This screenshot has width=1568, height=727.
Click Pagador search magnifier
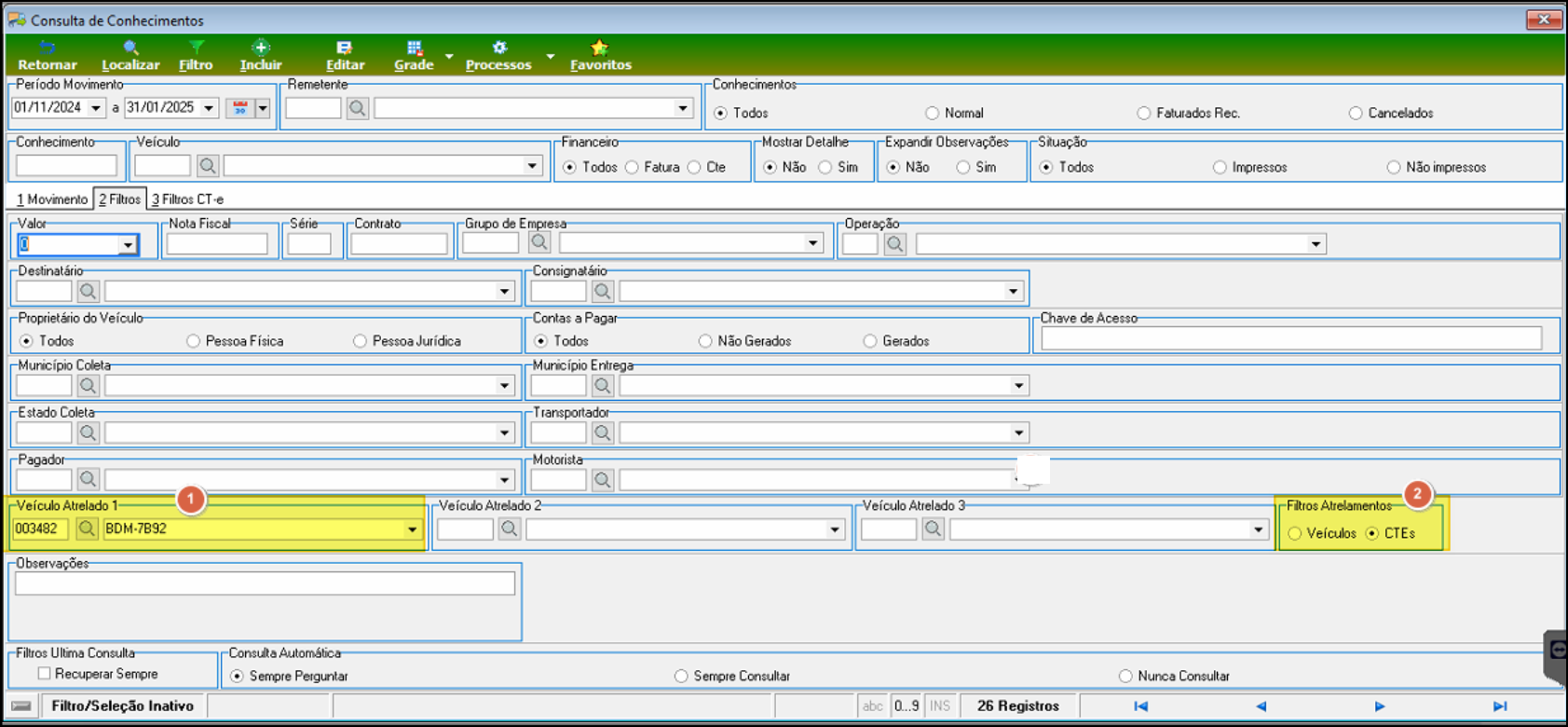[x=88, y=479]
